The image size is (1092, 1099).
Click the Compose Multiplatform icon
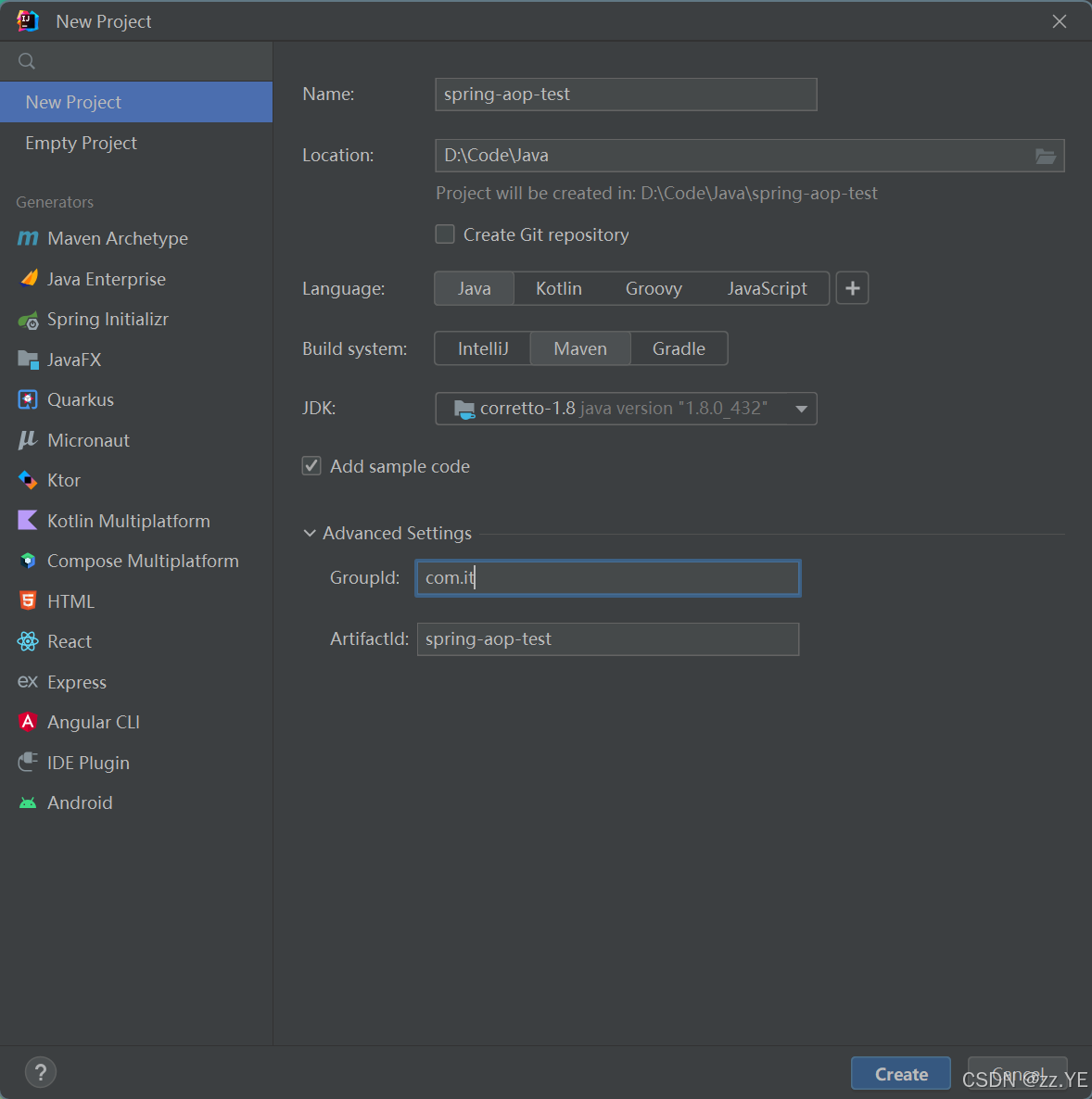pyautogui.click(x=28, y=561)
